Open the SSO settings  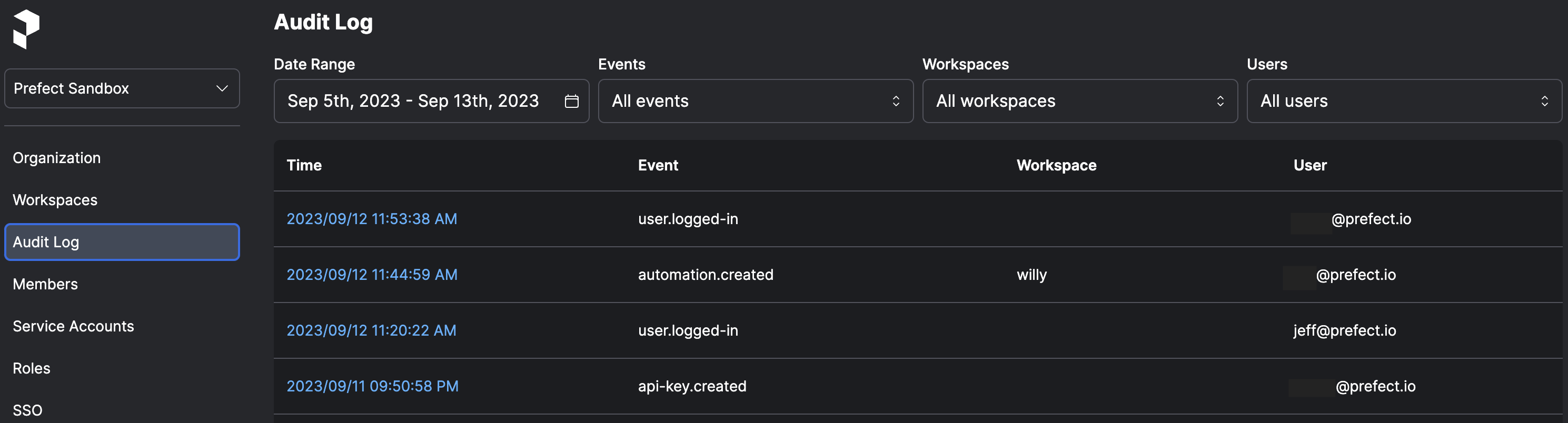click(27, 410)
